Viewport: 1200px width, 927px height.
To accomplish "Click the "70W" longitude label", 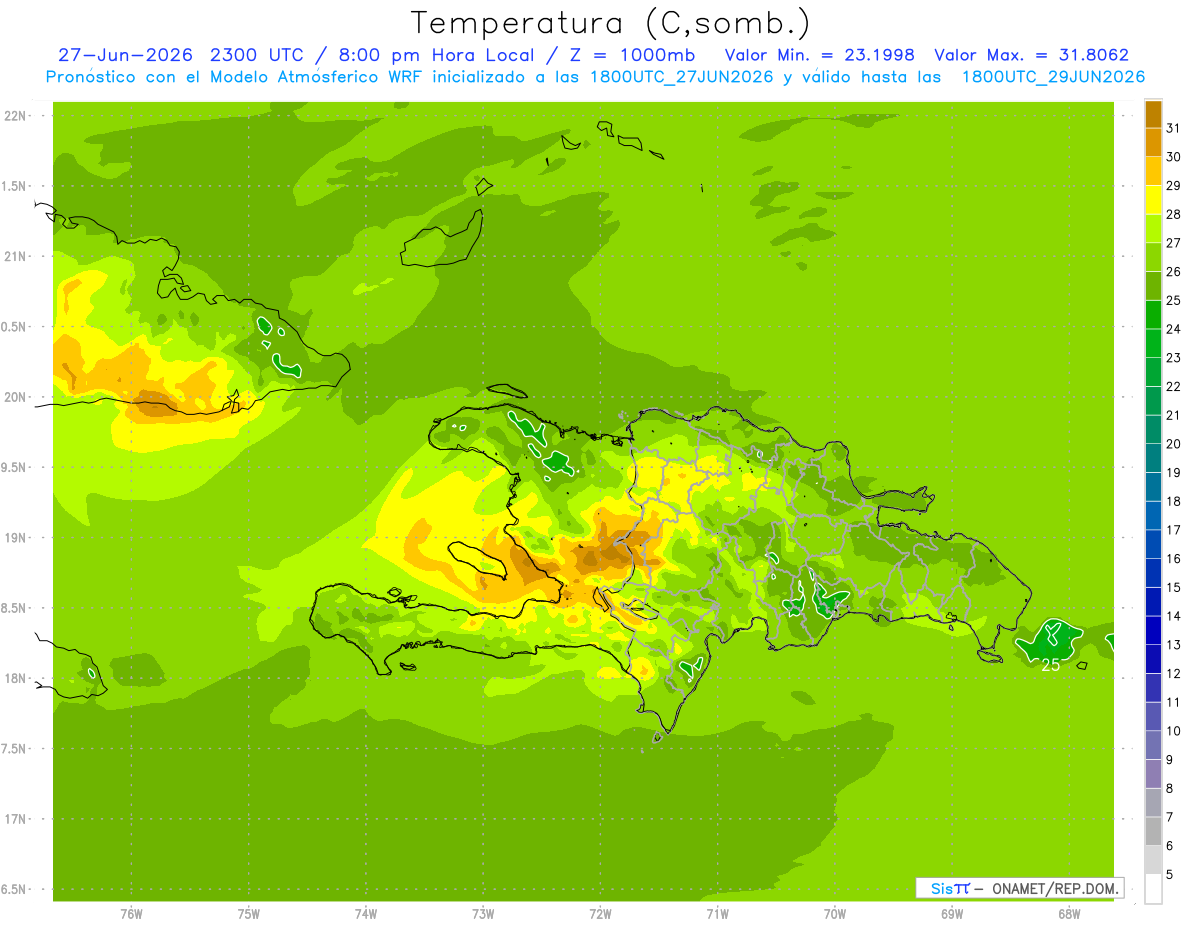I will [x=835, y=914].
